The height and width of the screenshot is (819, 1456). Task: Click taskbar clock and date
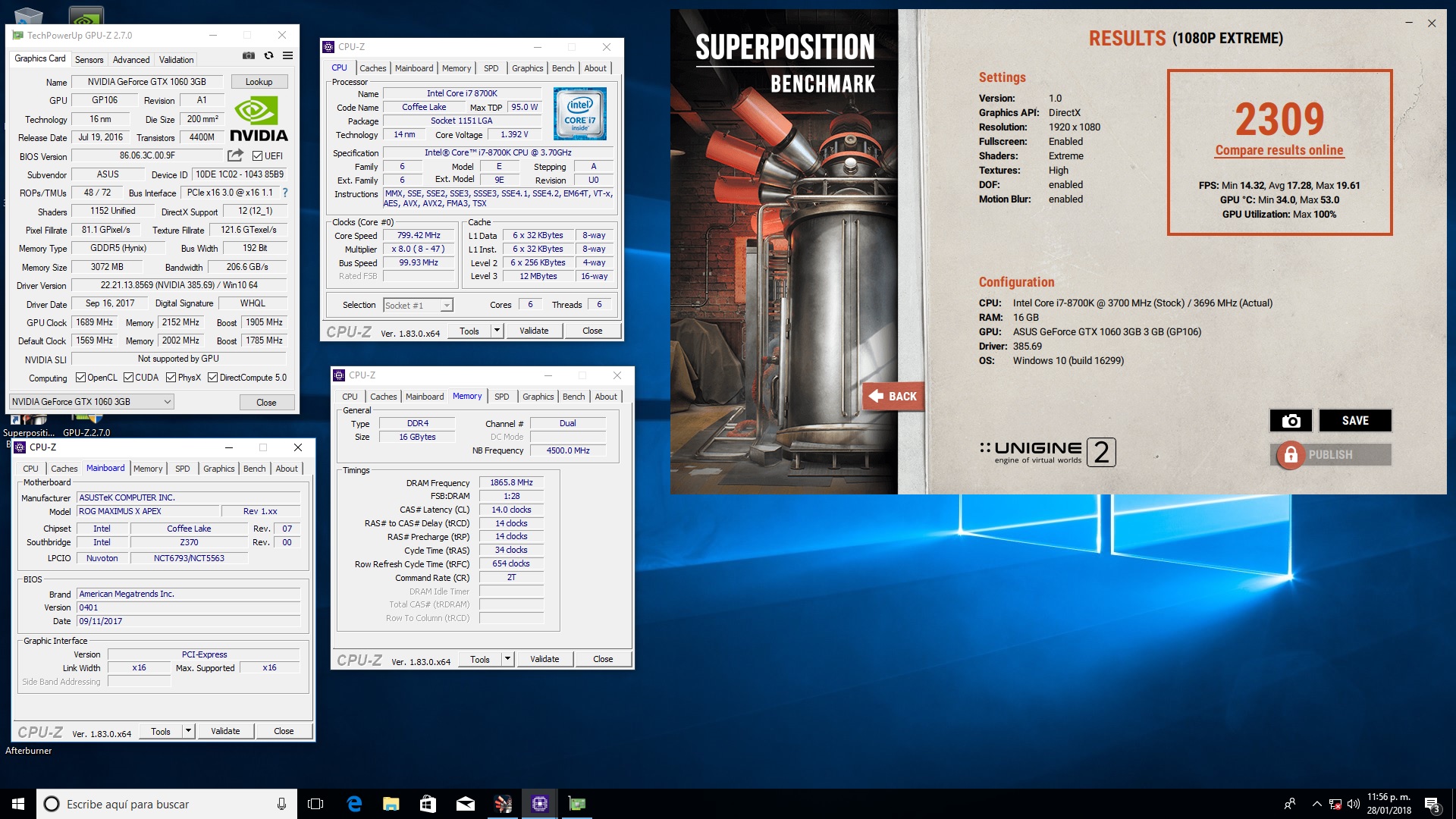pos(1389,804)
